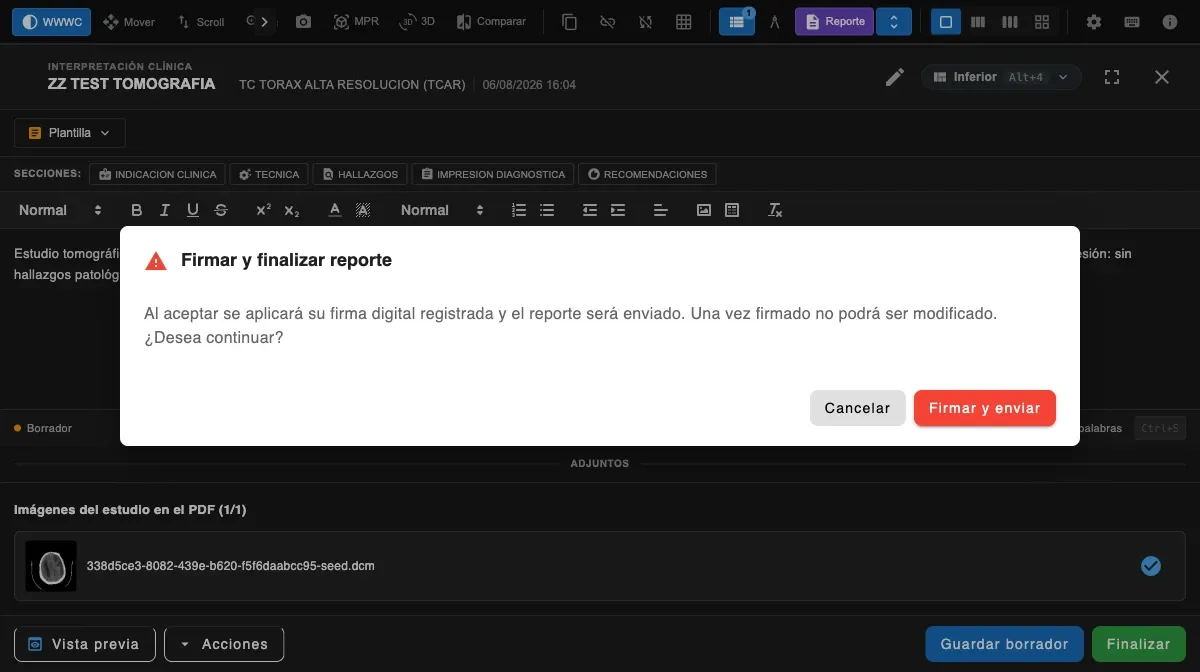Select the single viewport layout icon

(946, 21)
